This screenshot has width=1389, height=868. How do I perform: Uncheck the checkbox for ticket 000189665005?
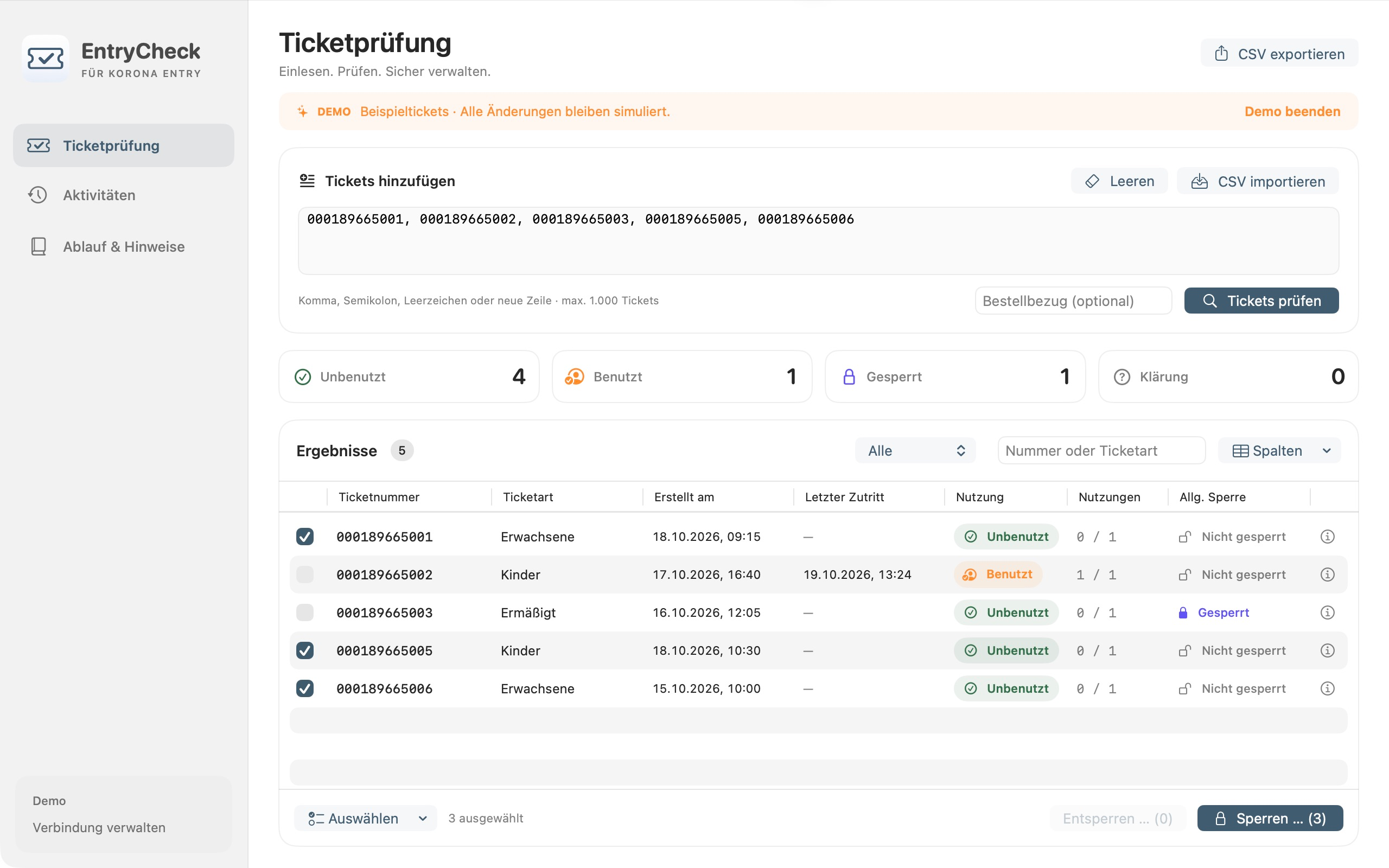click(305, 650)
